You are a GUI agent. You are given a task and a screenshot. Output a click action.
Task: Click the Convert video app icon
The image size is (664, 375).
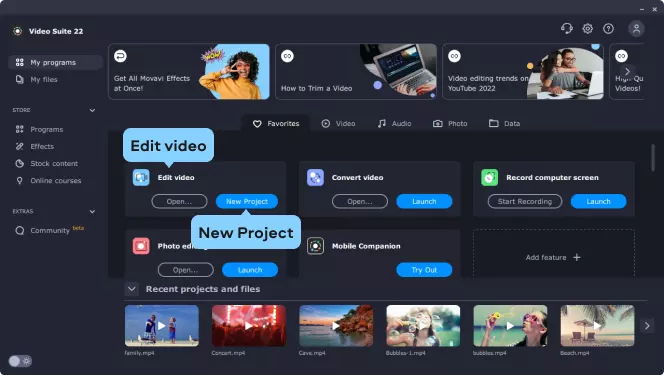pos(315,178)
